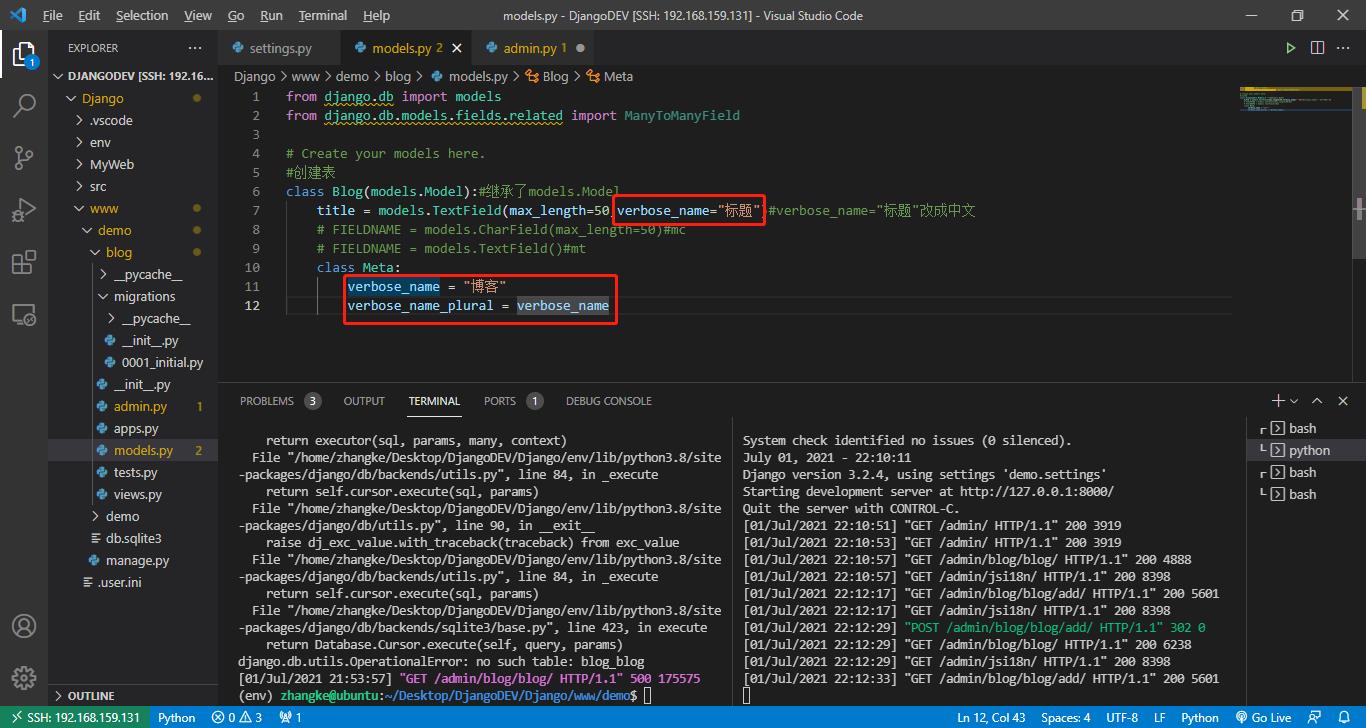Split the editor to the right
This screenshot has width=1366, height=728.
click(x=1317, y=48)
